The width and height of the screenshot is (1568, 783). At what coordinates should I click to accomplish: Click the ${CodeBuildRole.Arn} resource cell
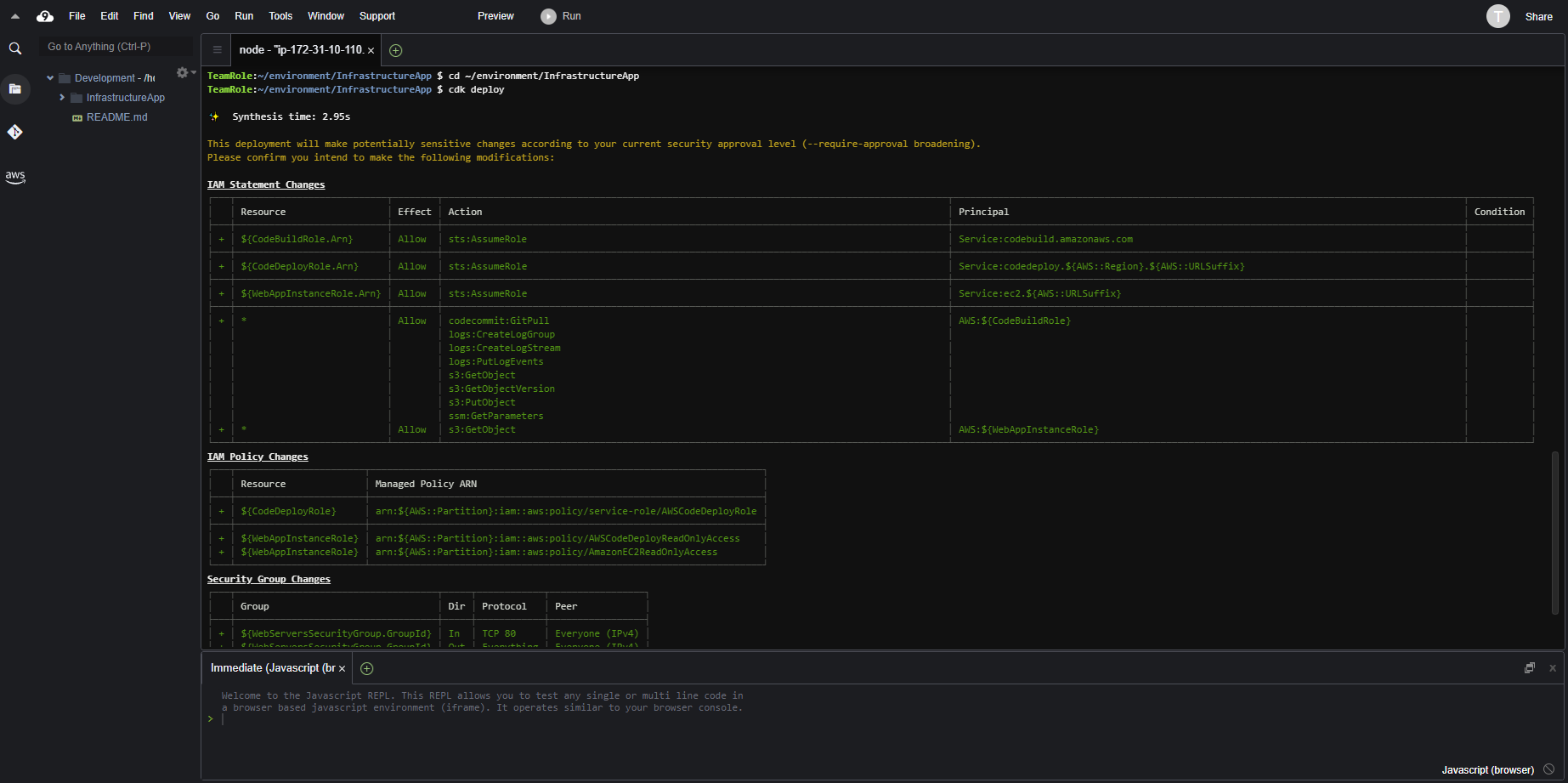297,239
